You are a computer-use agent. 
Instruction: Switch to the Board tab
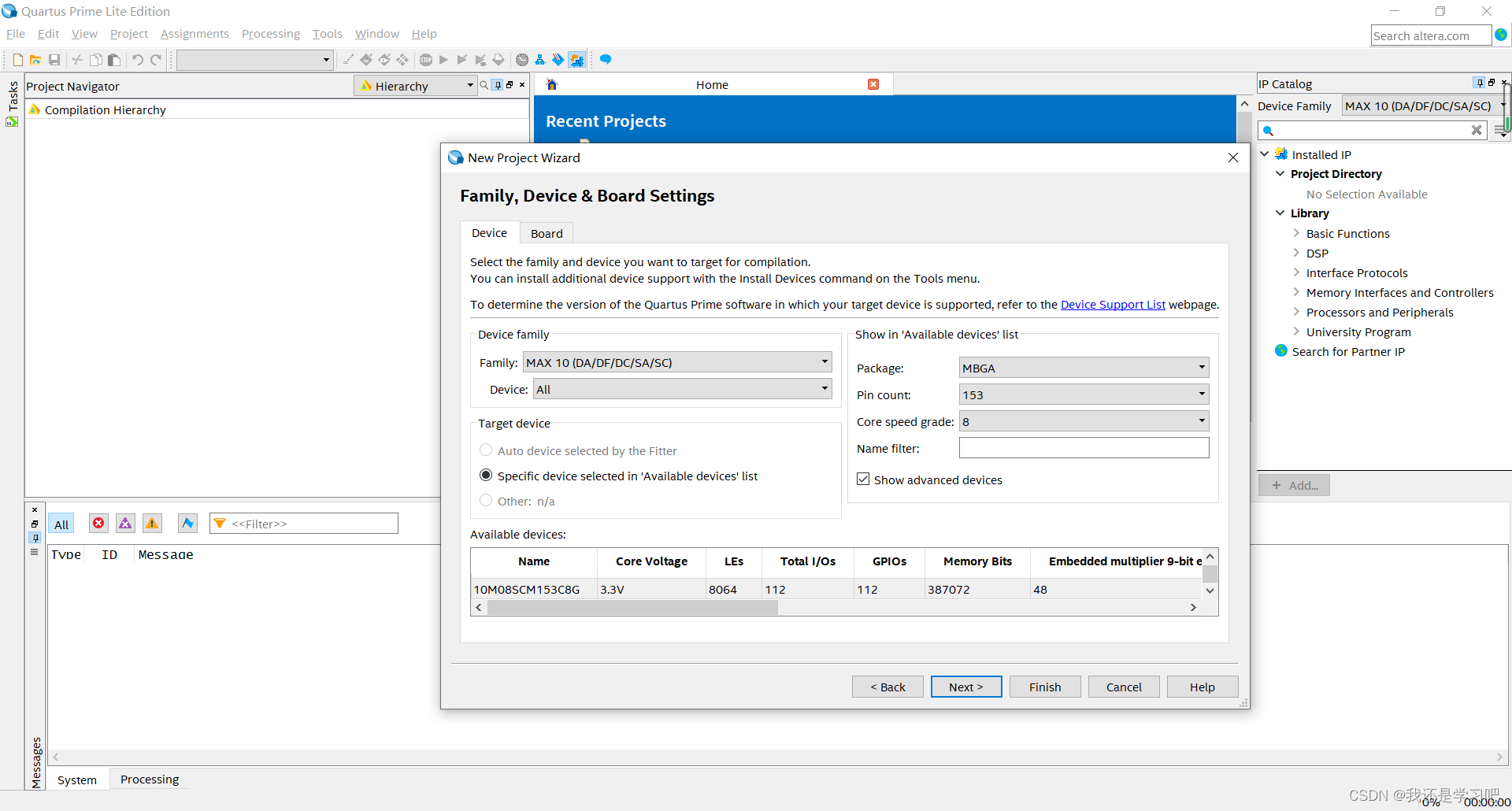pyautogui.click(x=547, y=233)
